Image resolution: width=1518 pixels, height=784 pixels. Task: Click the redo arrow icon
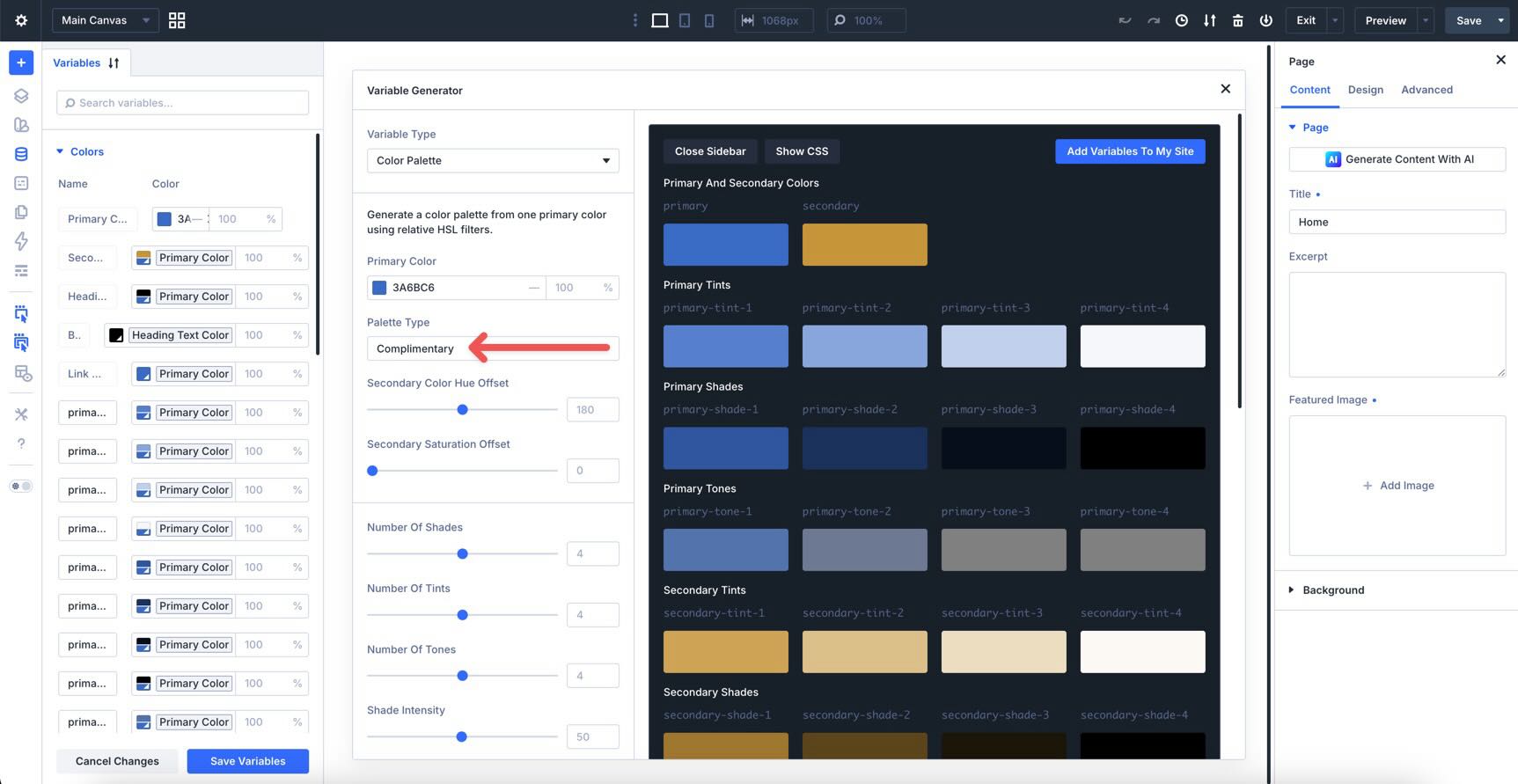pyautogui.click(x=1153, y=20)
